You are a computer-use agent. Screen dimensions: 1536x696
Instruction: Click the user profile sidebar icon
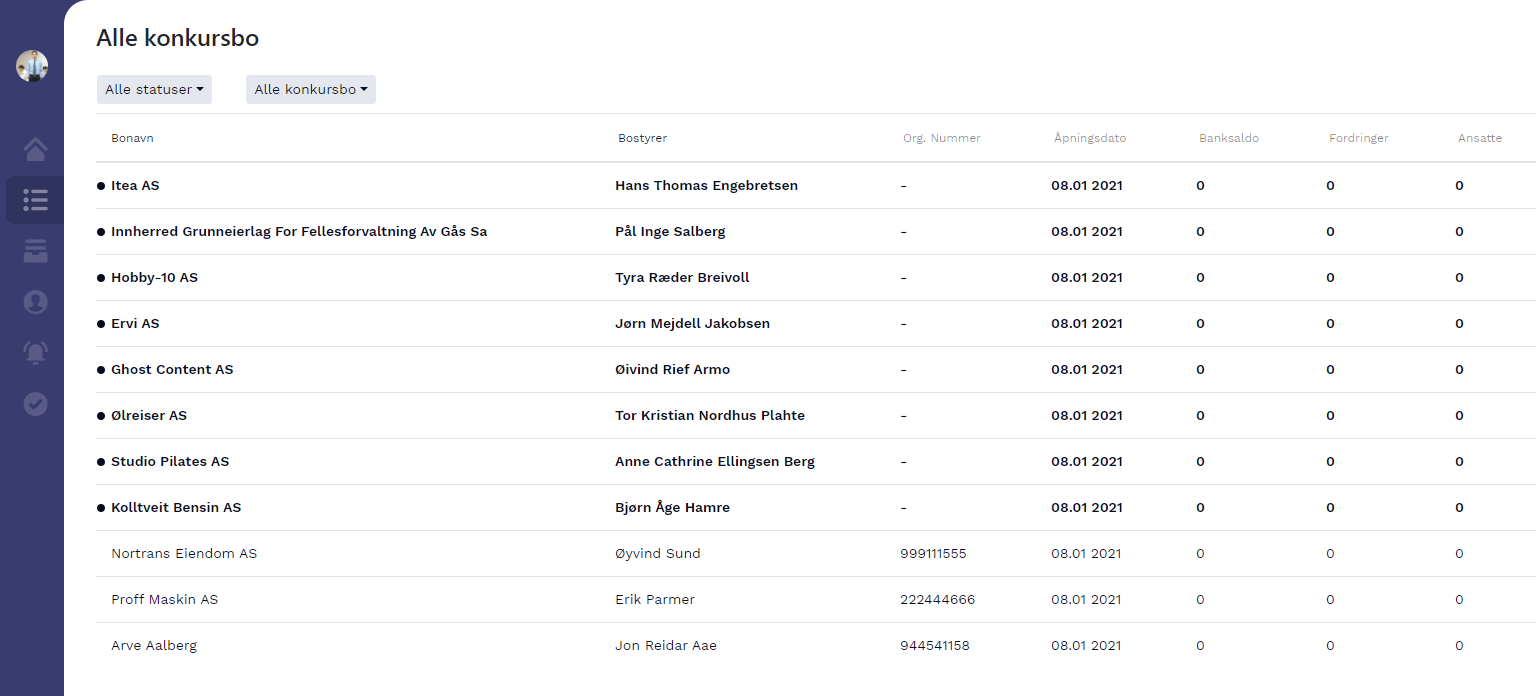(x=35, y=302)
